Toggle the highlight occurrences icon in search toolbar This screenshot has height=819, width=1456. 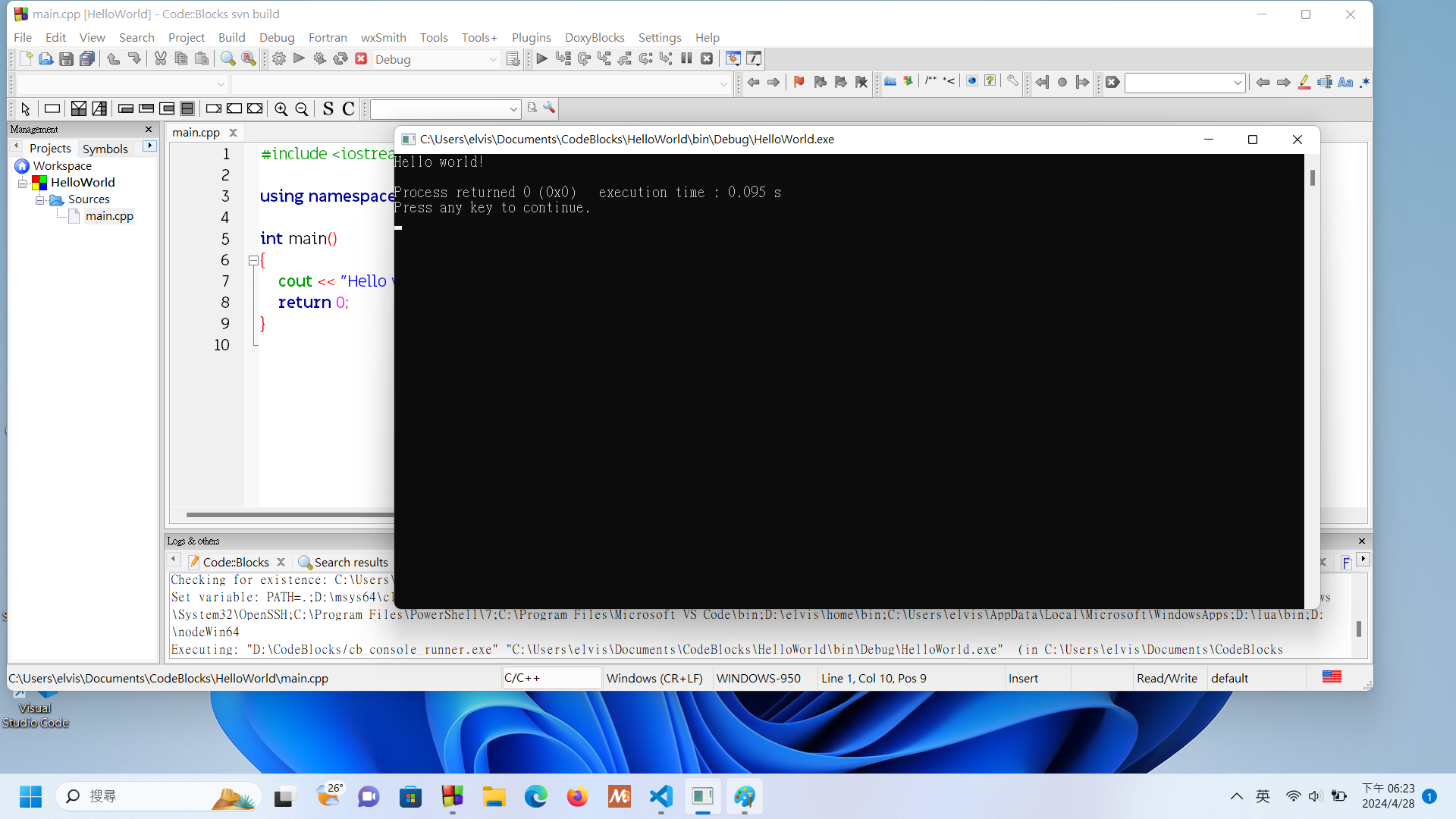[1304, 82]
